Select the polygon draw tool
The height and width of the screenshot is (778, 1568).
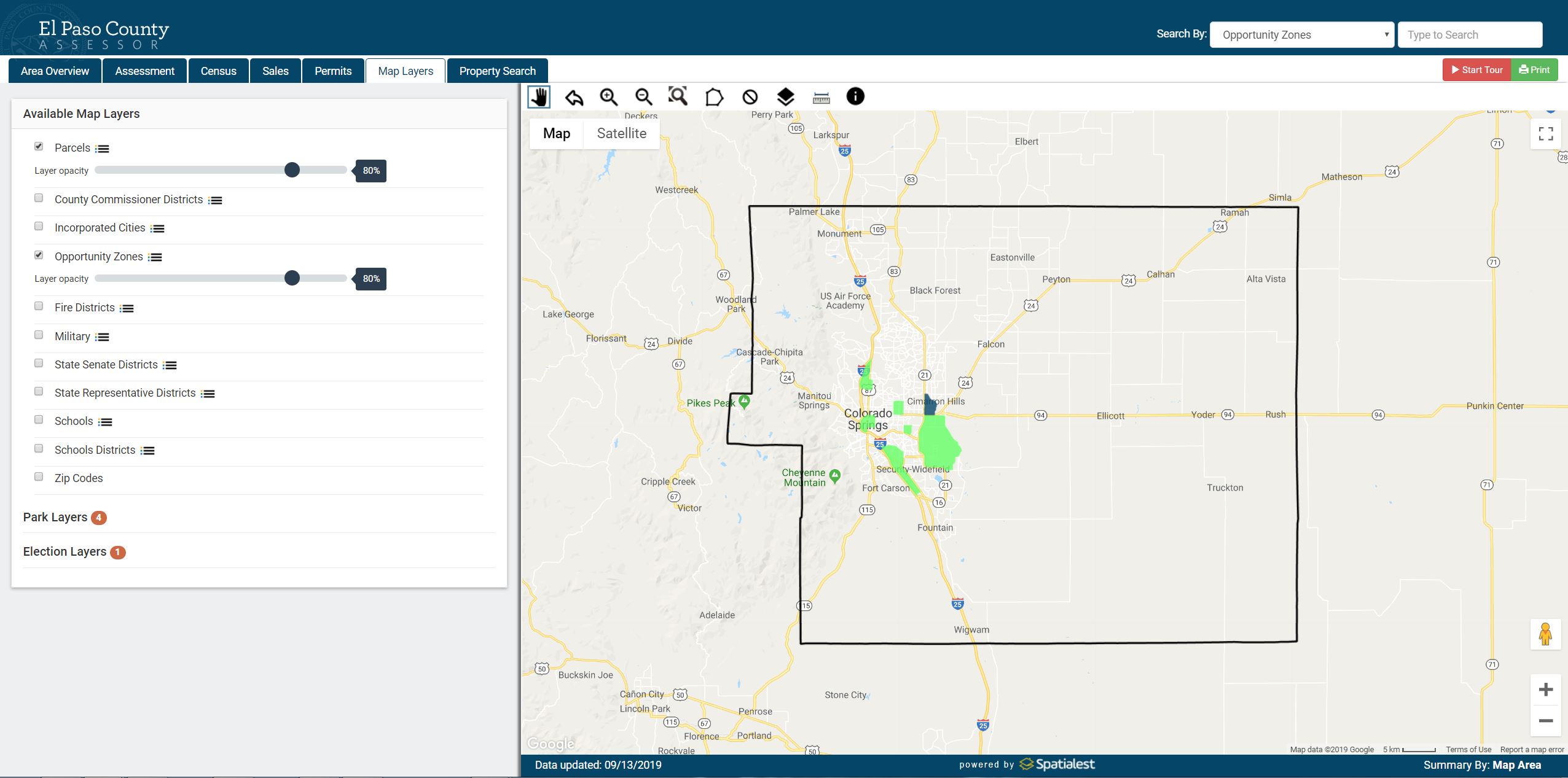coord(714,97)
